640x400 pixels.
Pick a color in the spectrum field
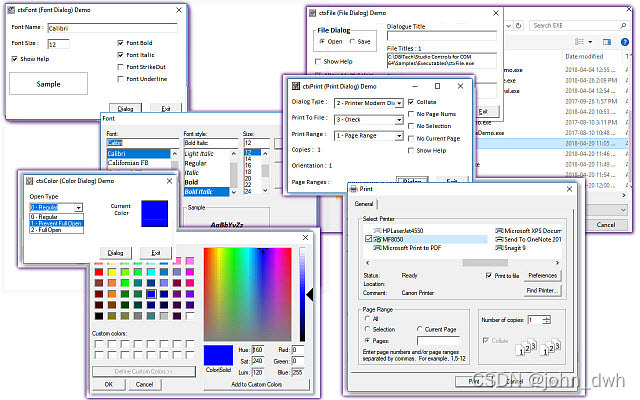[x=248, y=294]
